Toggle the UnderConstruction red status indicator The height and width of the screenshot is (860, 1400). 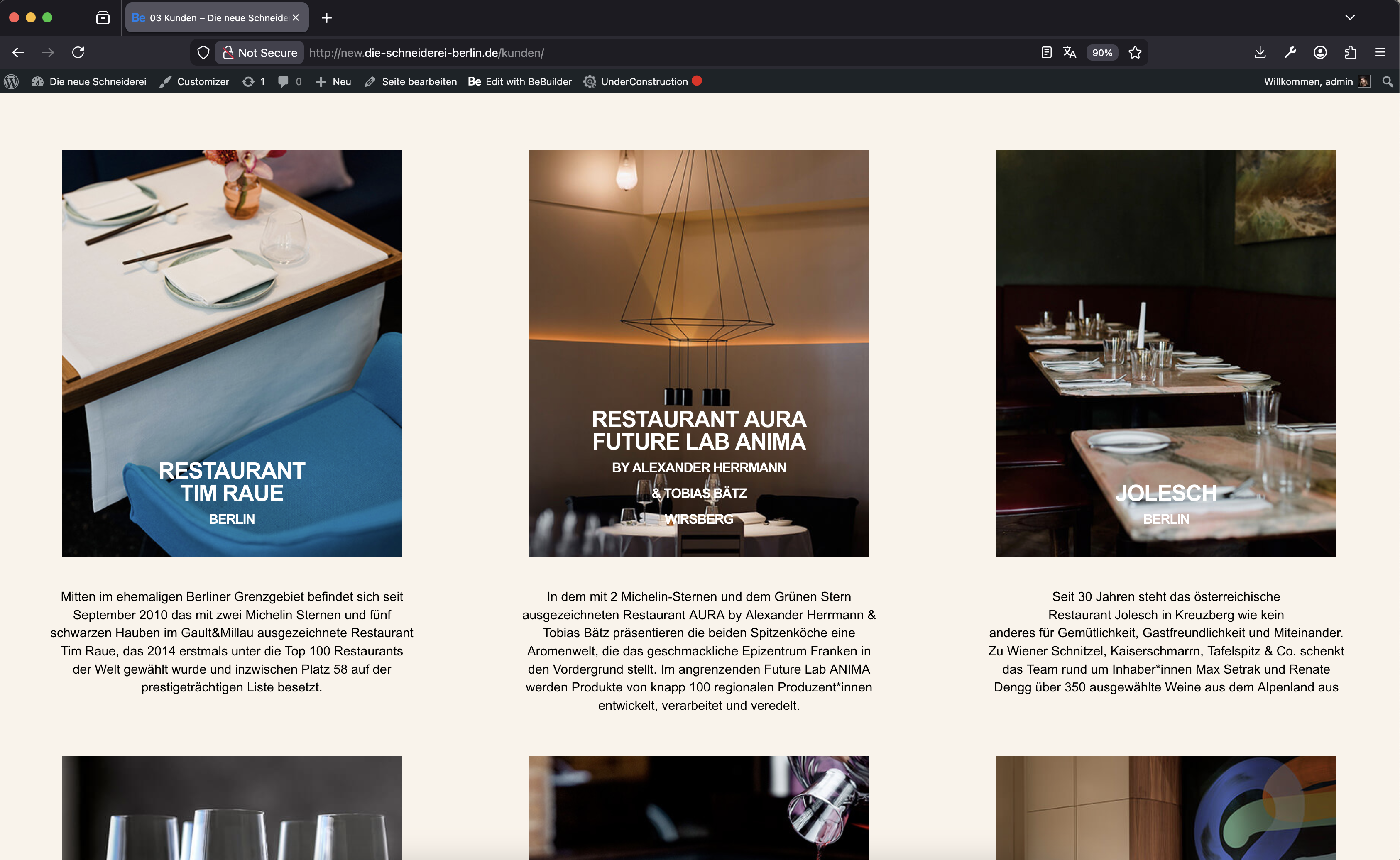pyautogui.click(x=697, y=81)
